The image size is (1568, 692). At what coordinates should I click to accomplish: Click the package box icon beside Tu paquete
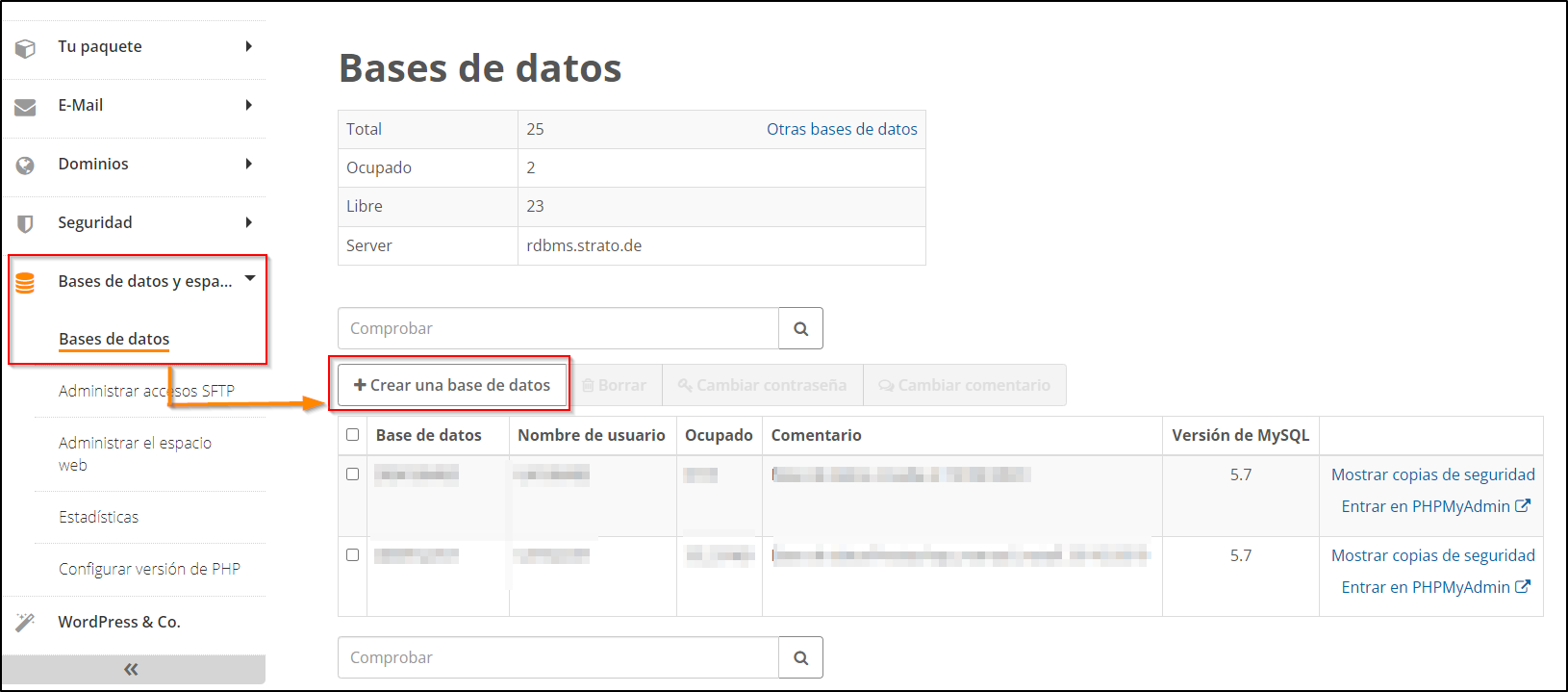25,47
